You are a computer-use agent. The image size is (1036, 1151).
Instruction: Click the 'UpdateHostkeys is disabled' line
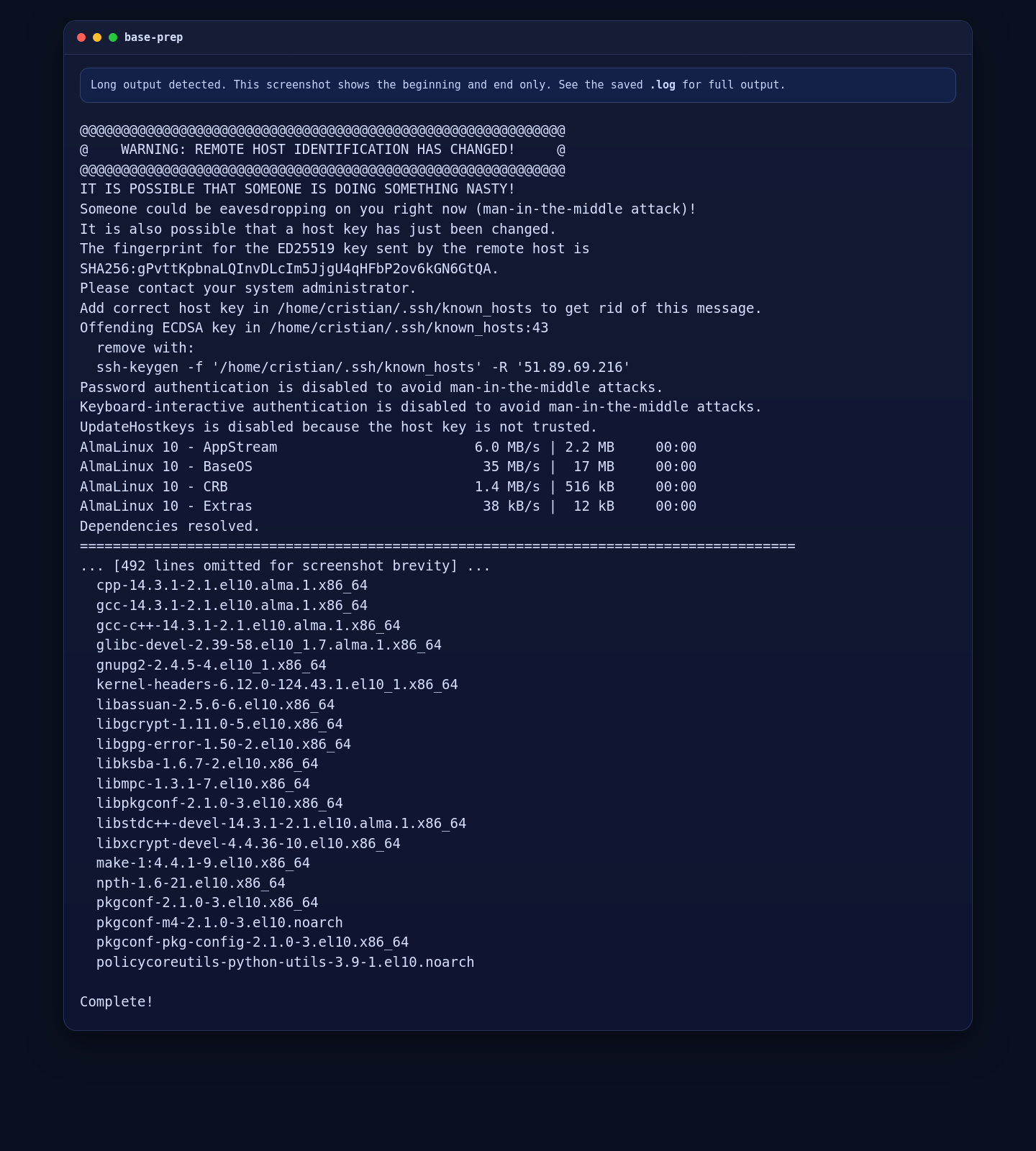pyautogui.click(x=339, y=427)
